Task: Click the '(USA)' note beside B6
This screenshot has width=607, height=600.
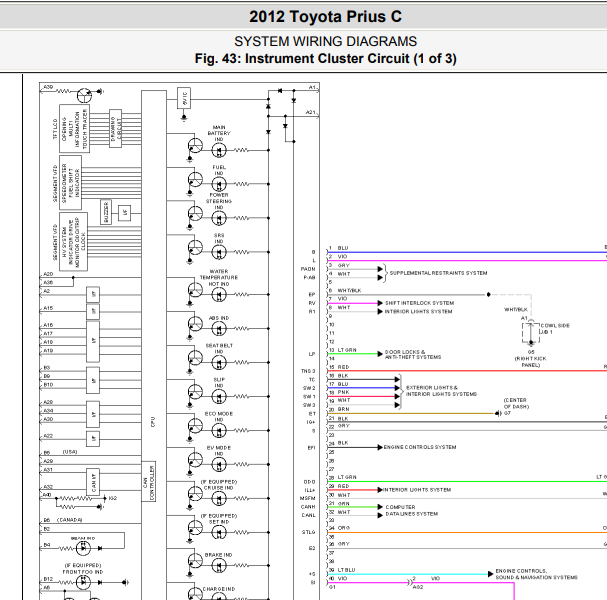Action: 70,452
